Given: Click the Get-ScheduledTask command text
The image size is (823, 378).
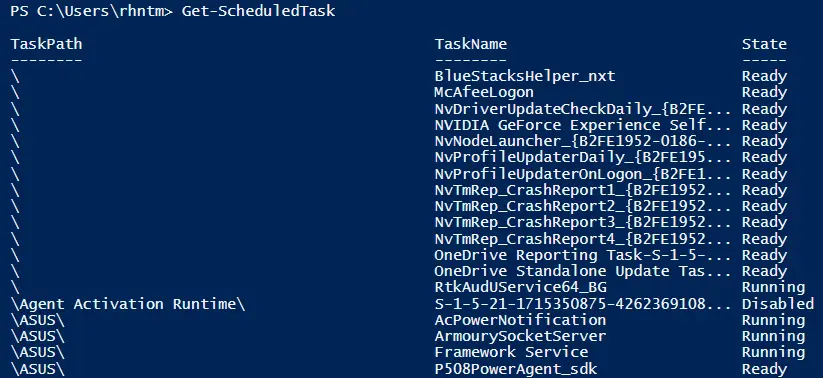Looking at the screenshot, I should [258, 11].
